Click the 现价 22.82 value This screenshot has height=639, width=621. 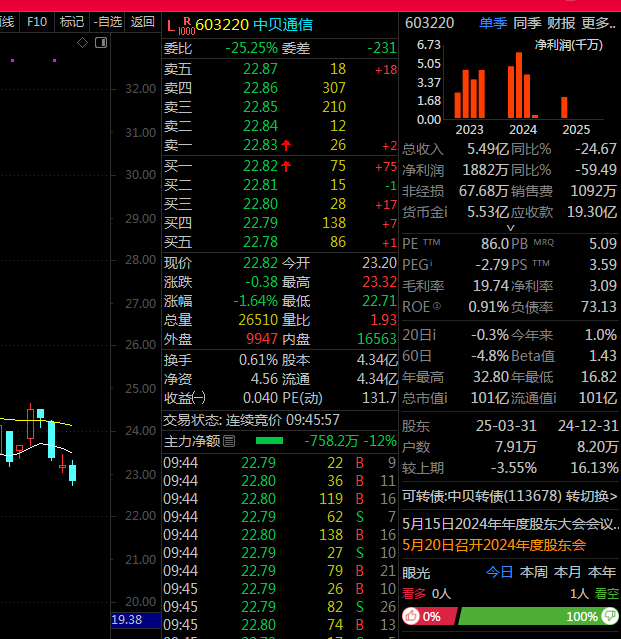(260, 263)
